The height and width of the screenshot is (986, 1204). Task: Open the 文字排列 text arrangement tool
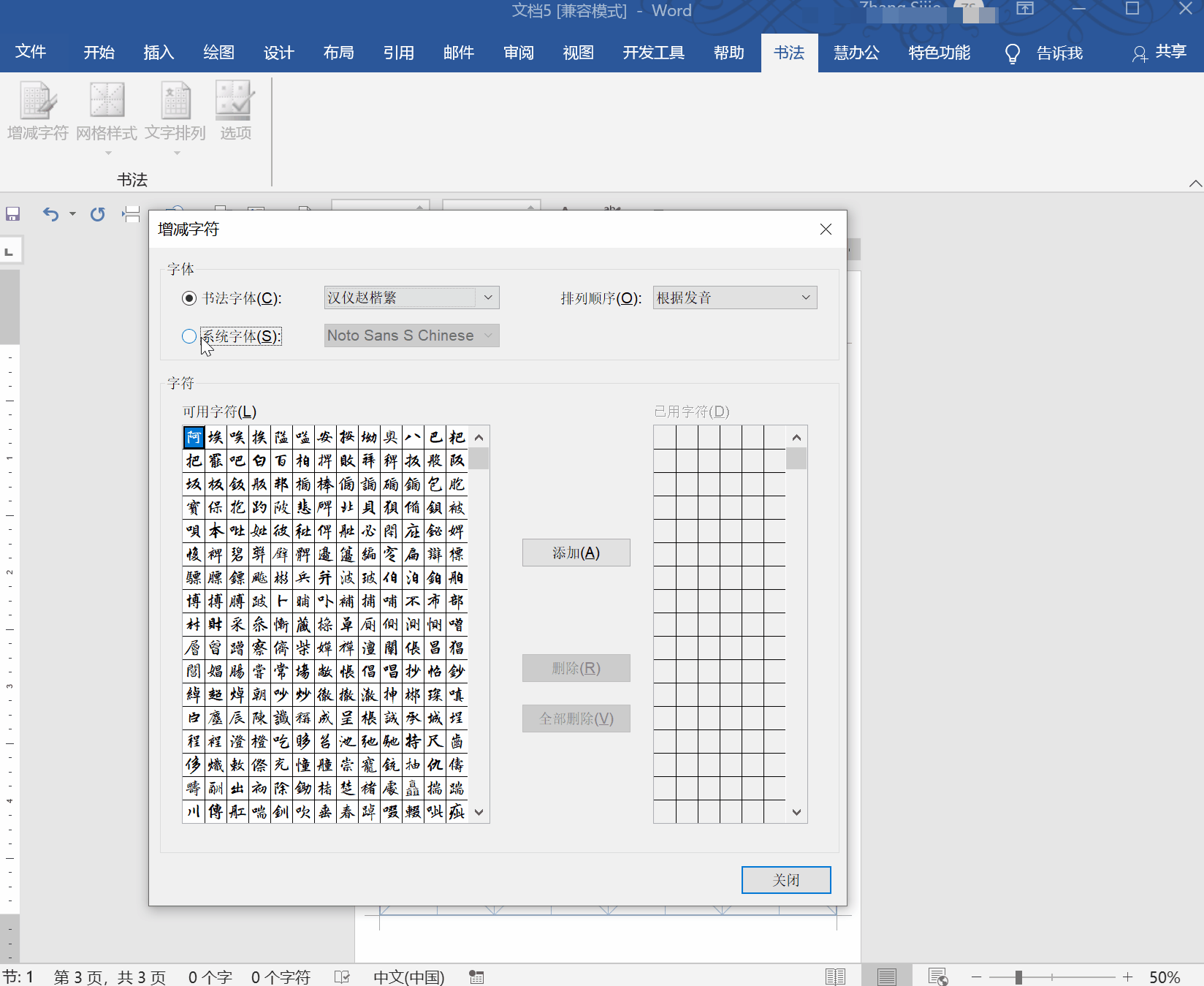pyautogui.click(x=175, y=111)
